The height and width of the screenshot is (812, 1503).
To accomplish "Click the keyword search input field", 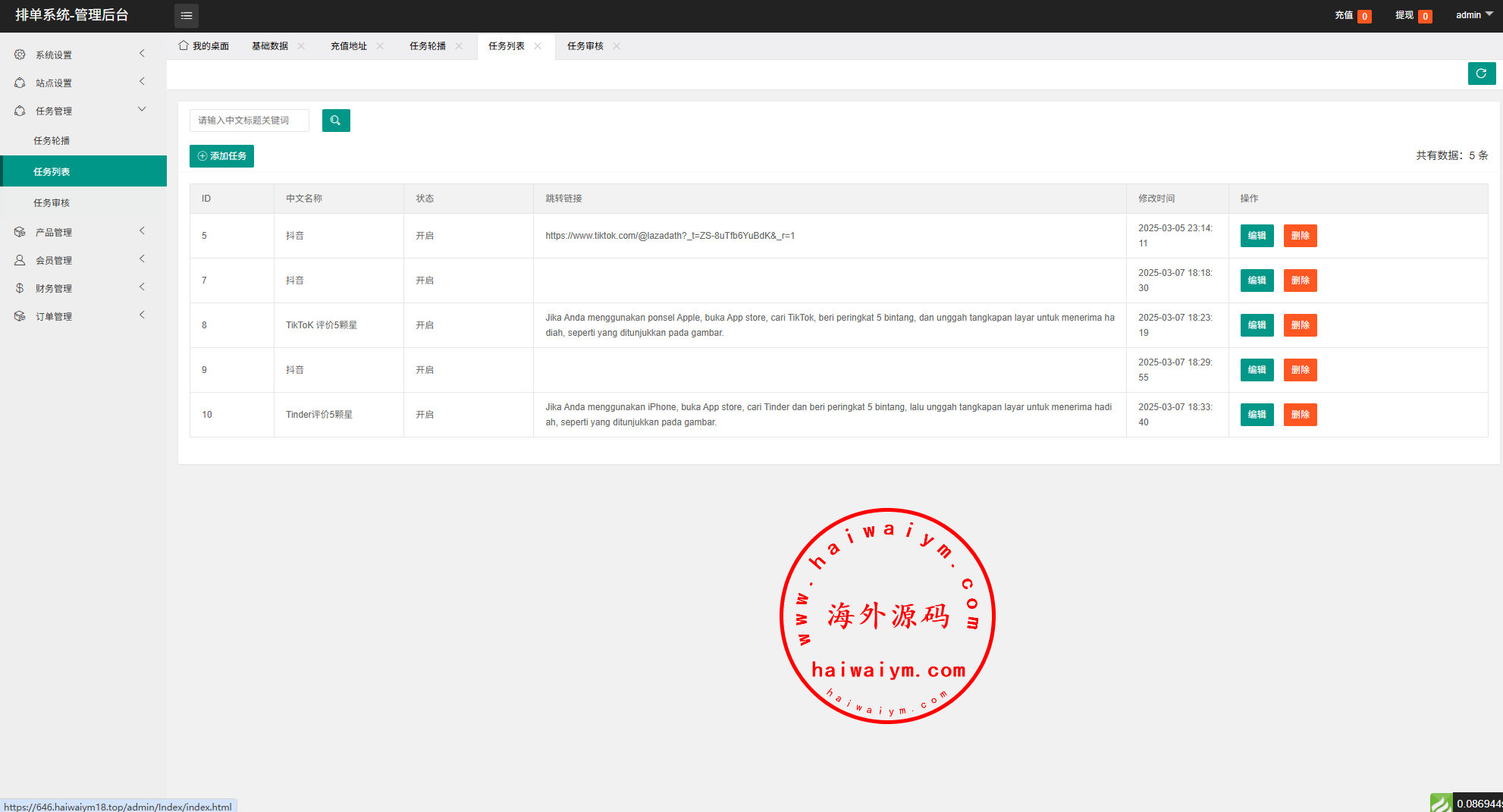I will tap(249, 121).
